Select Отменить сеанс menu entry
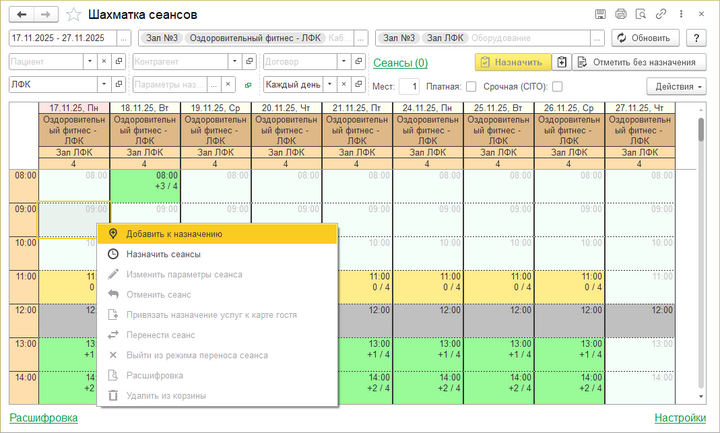 pos(217,294)
